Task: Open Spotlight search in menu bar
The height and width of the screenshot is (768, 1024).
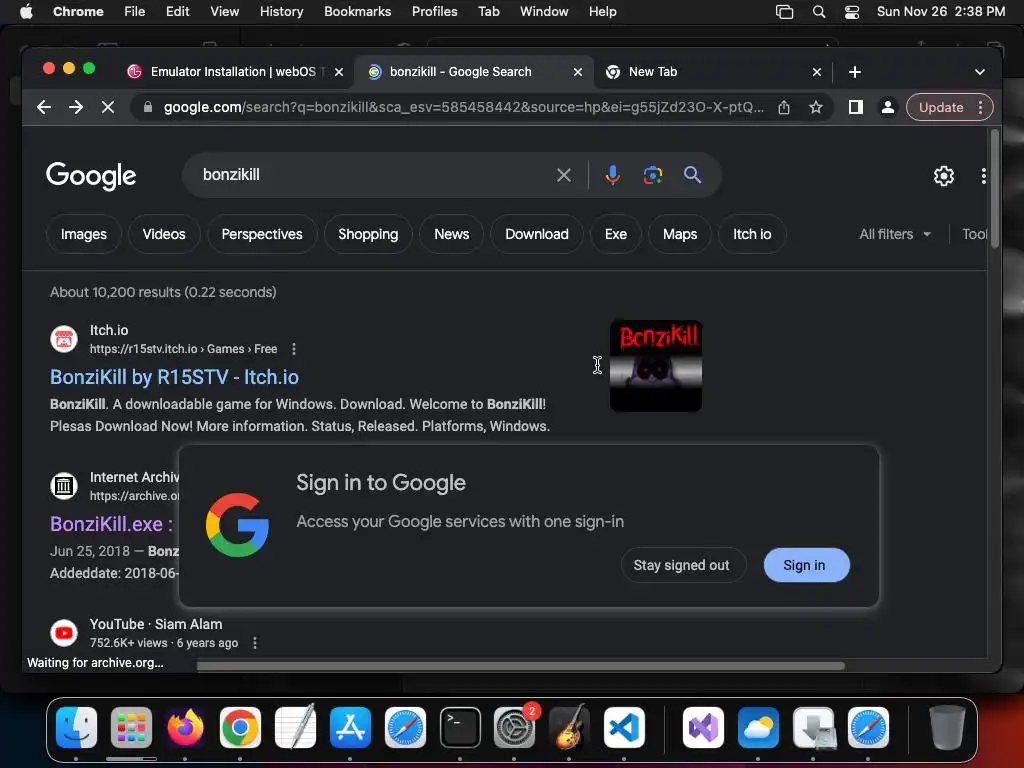Action: 819,12
